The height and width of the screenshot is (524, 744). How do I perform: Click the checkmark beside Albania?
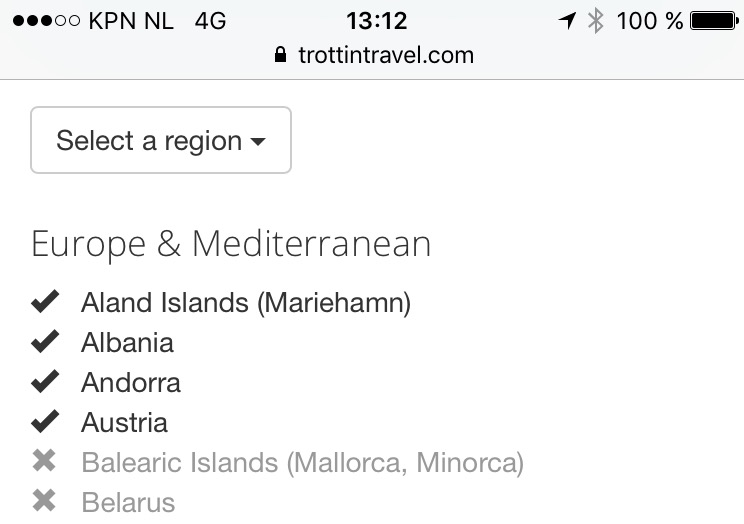point(45,342)
